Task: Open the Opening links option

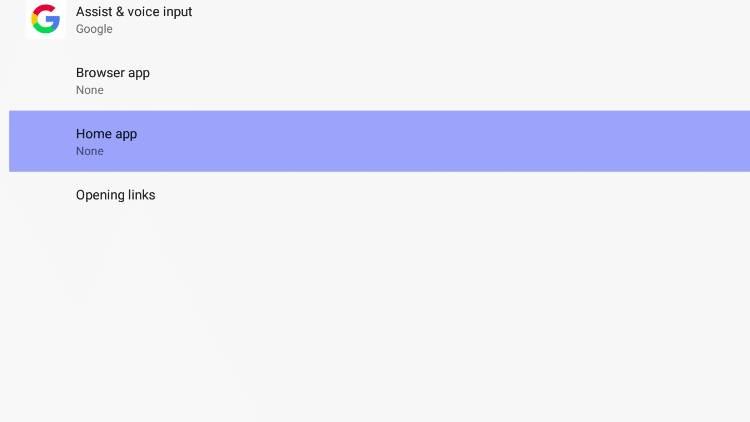Action: coord(379,195)
